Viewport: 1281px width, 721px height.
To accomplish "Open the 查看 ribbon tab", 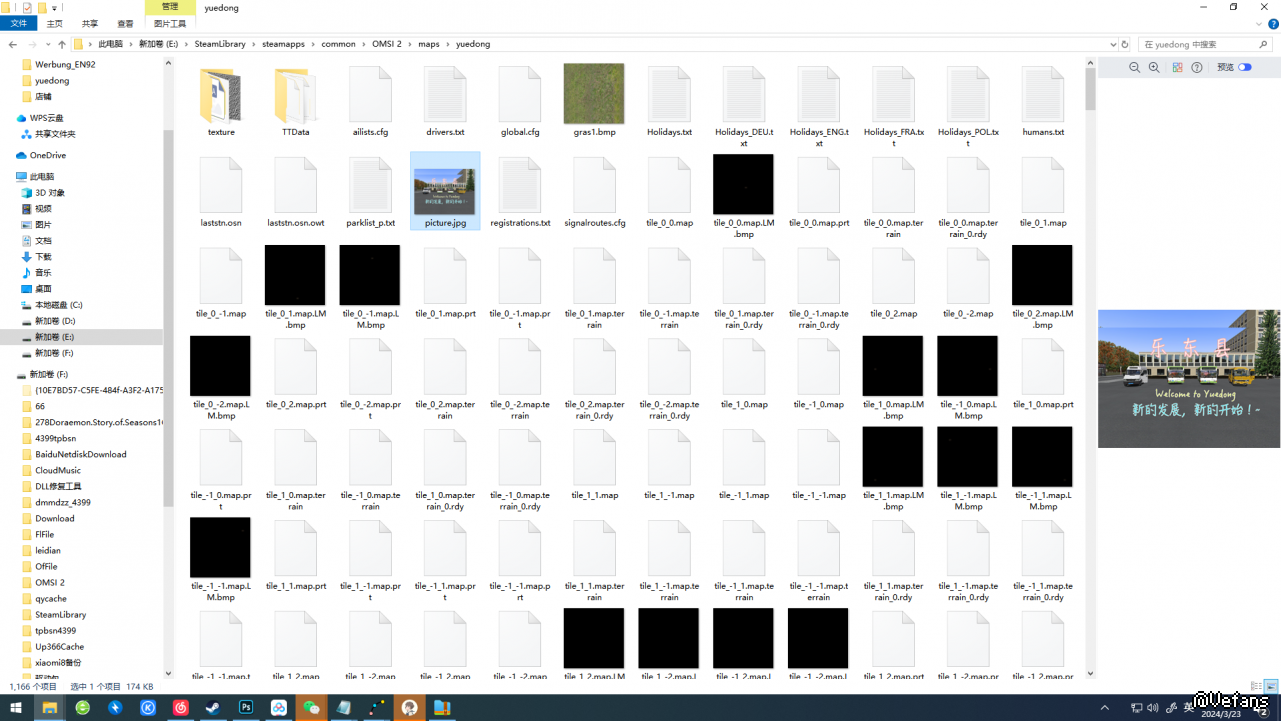I will (125, 23).
